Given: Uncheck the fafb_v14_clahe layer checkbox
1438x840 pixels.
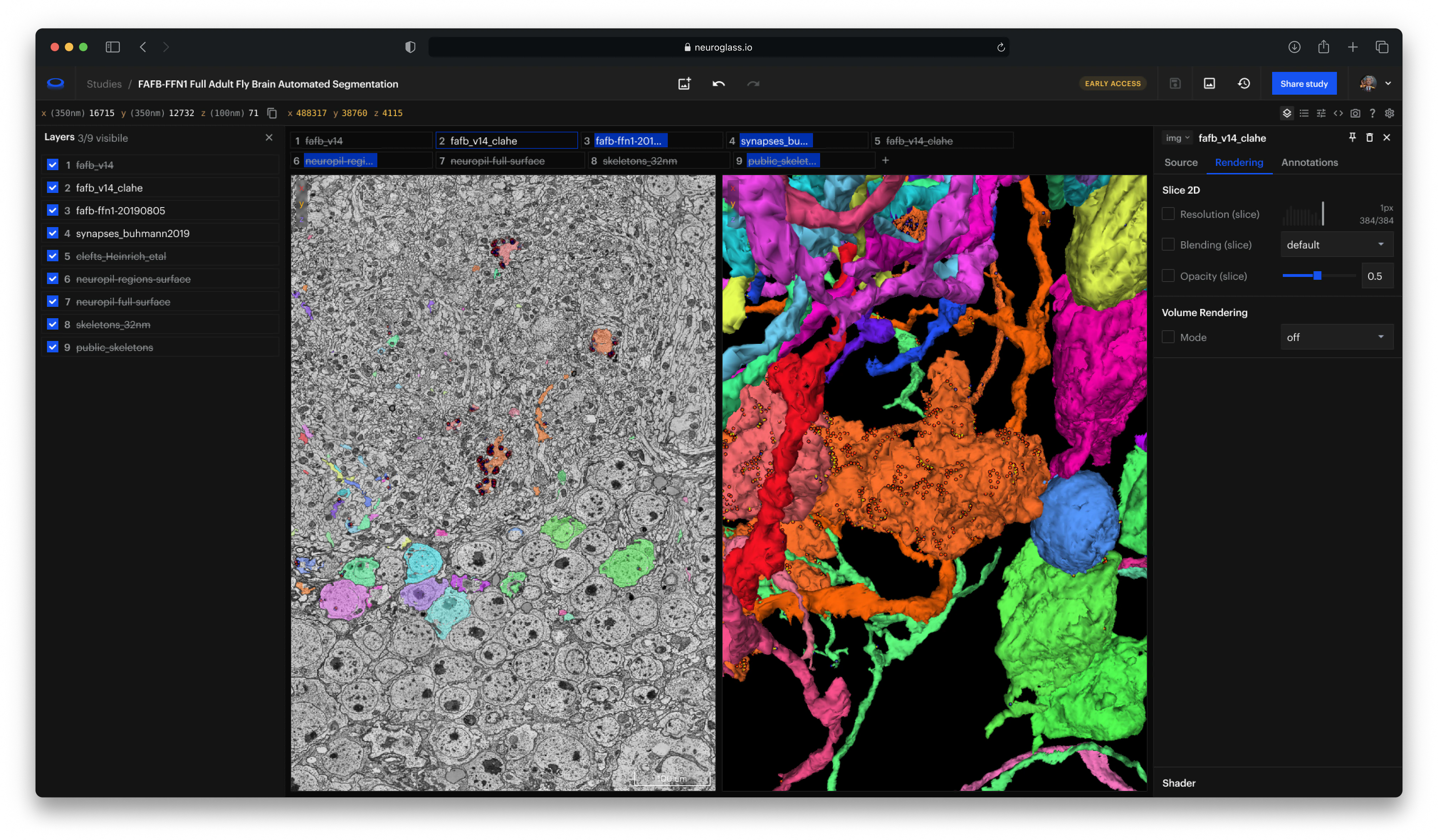Looking at the screenshot, I should [x=52, y=188].
